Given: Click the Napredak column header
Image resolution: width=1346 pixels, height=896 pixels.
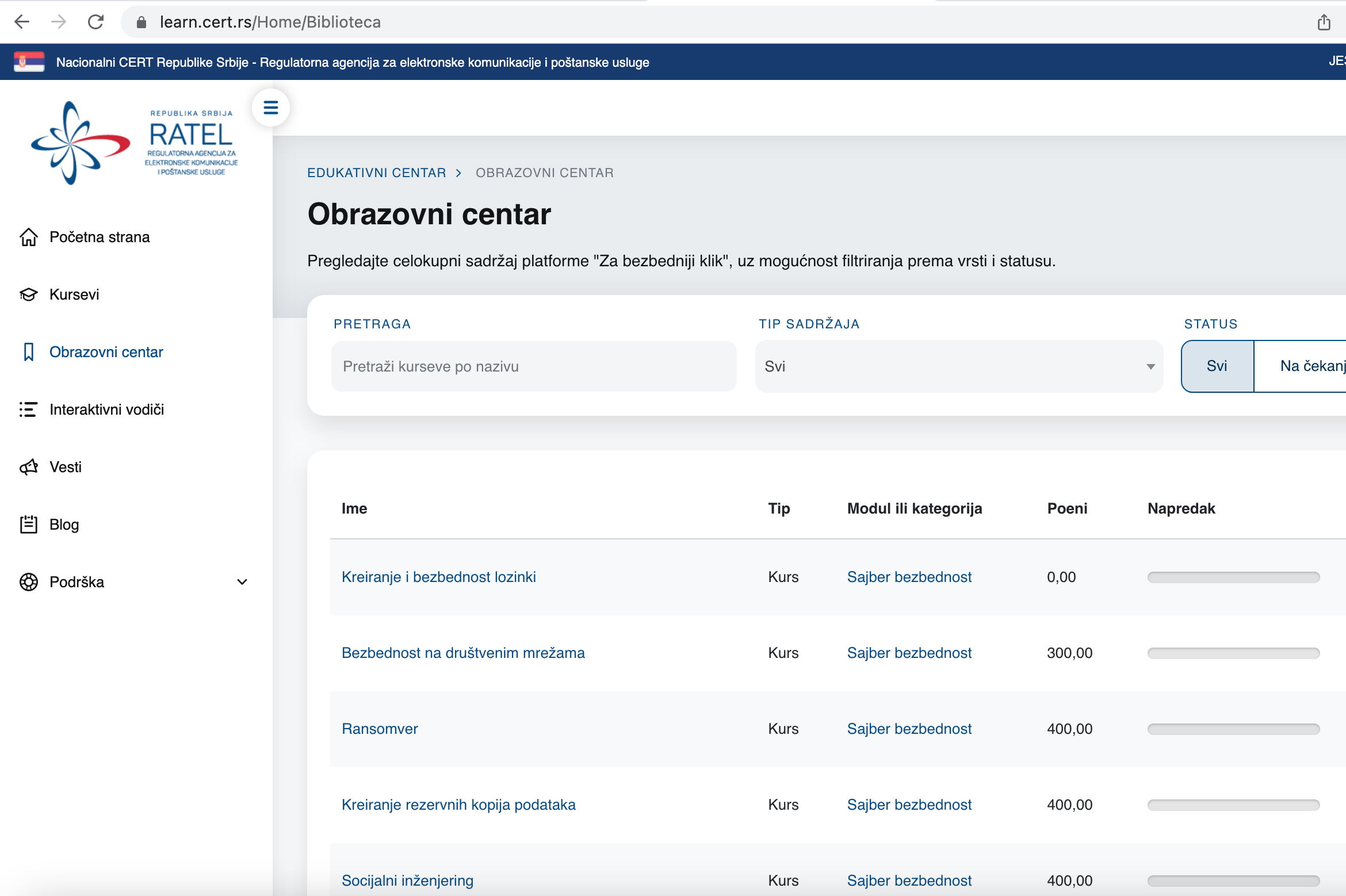Looking at the screenshot, I should click(x=1181, y=508).
